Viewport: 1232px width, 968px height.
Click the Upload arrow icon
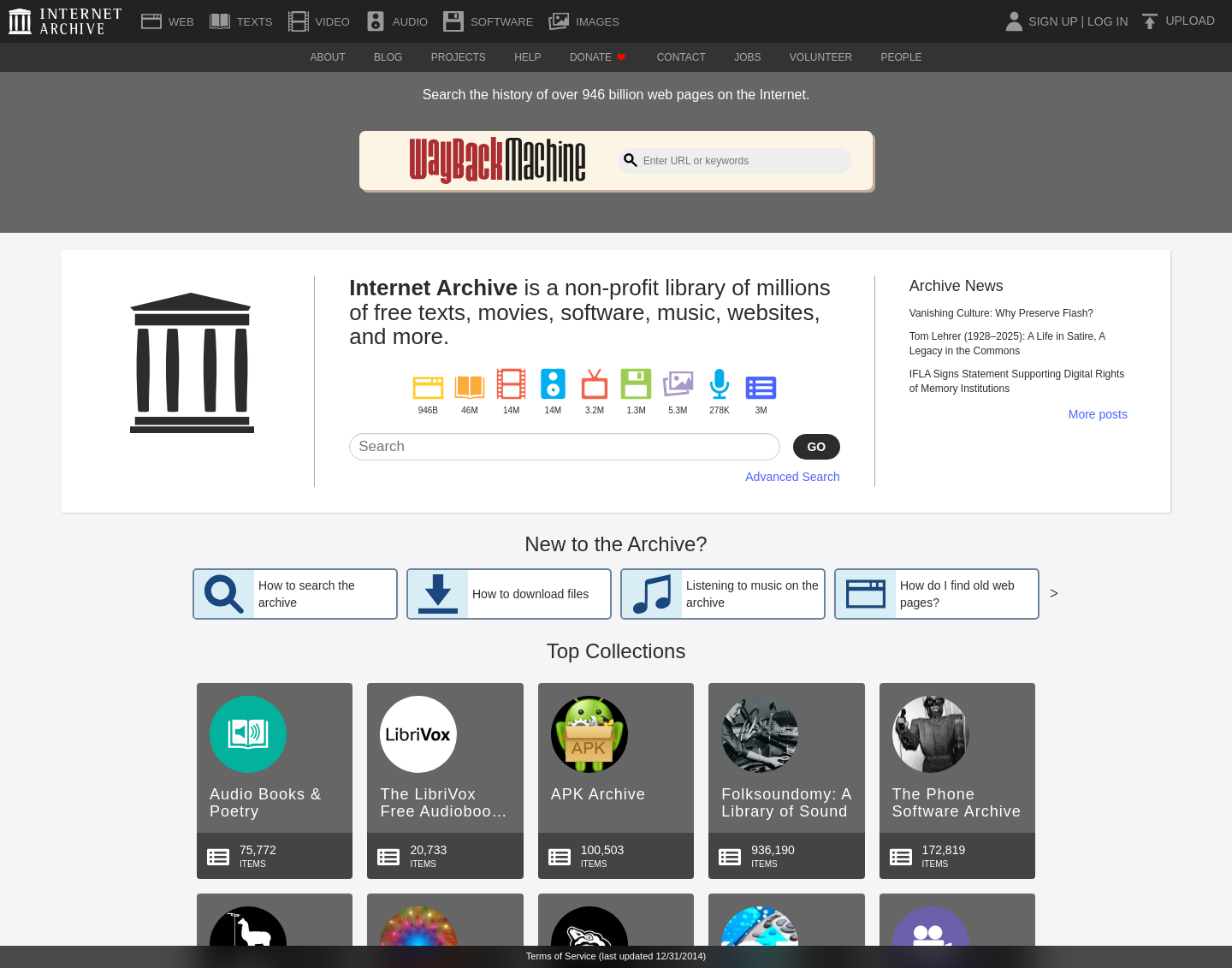1150,21
